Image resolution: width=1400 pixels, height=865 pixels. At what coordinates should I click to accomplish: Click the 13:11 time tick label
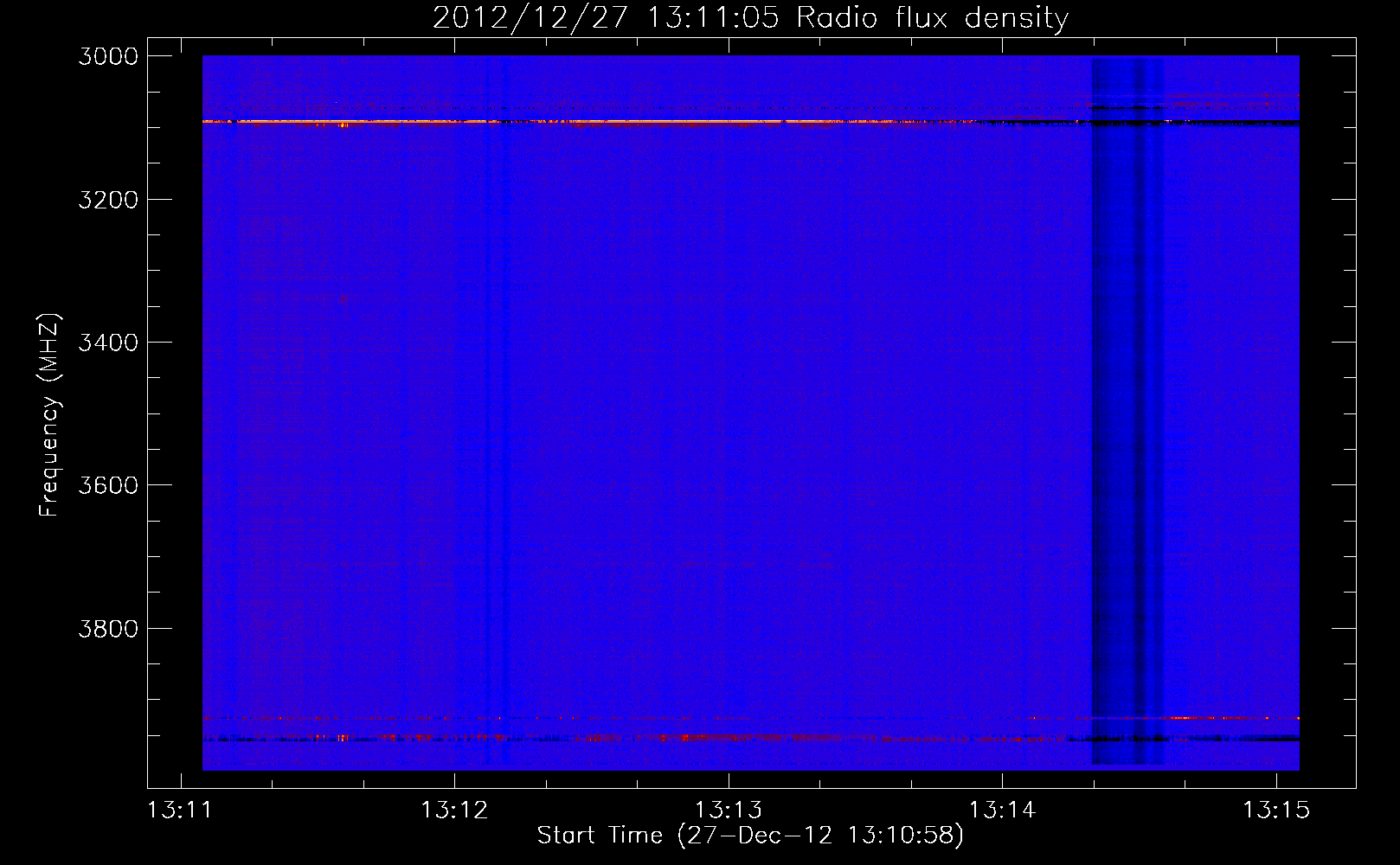coord(180,811)
